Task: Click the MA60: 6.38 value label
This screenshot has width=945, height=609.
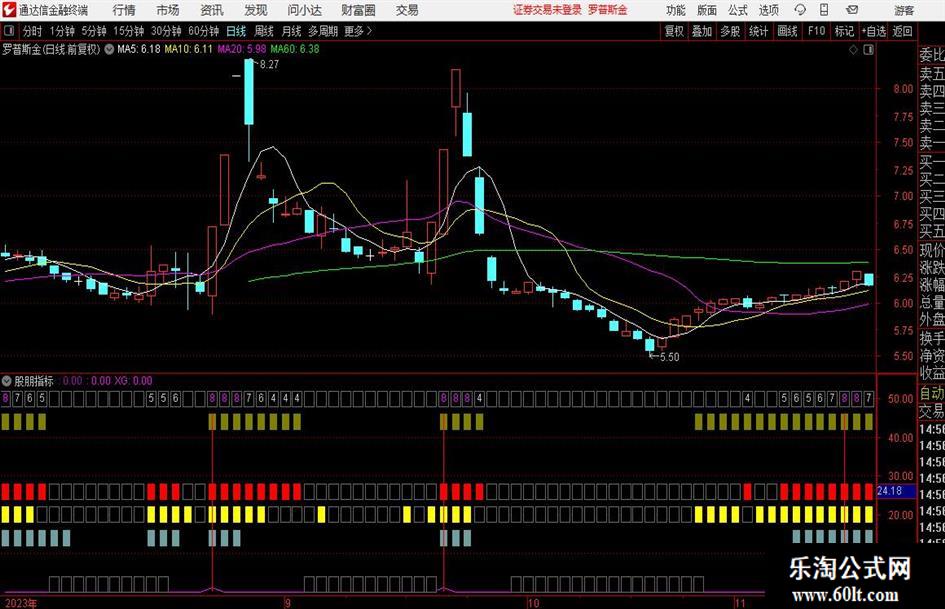Action: [x=295, y=49]
